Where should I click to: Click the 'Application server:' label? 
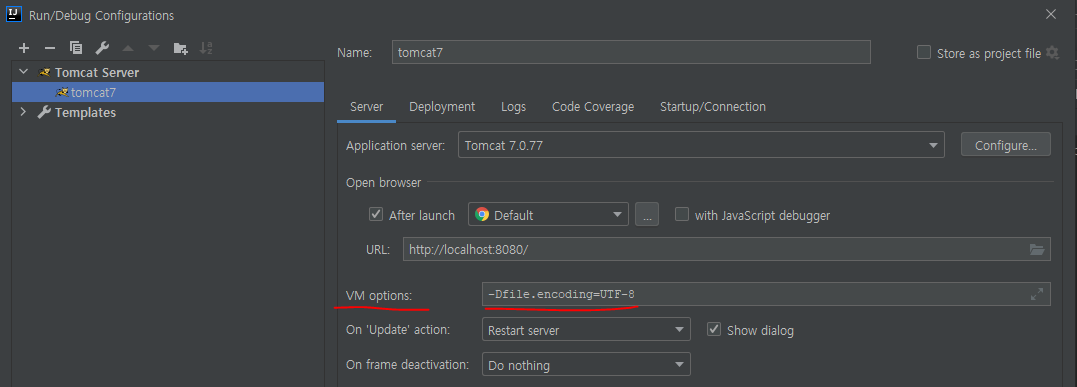click(x=396, y=146)
